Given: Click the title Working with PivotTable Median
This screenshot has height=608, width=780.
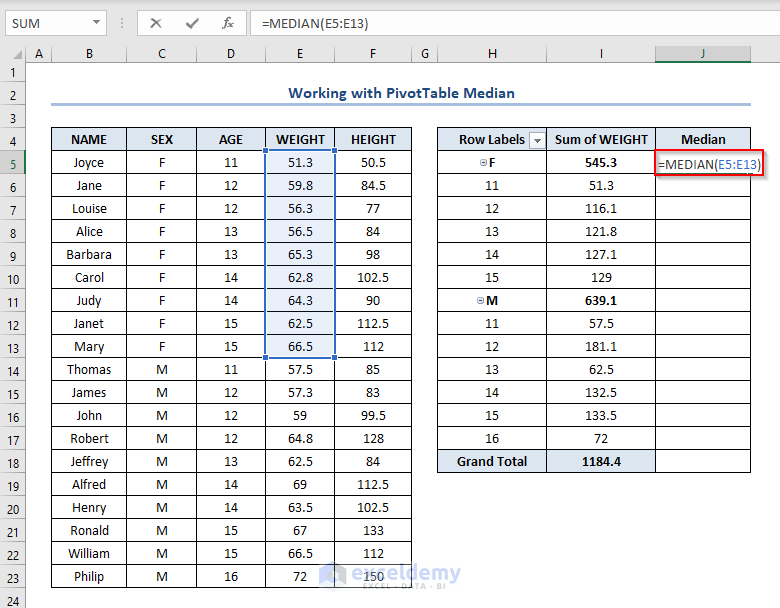Looking at the screenshot, I should (401, 93).
